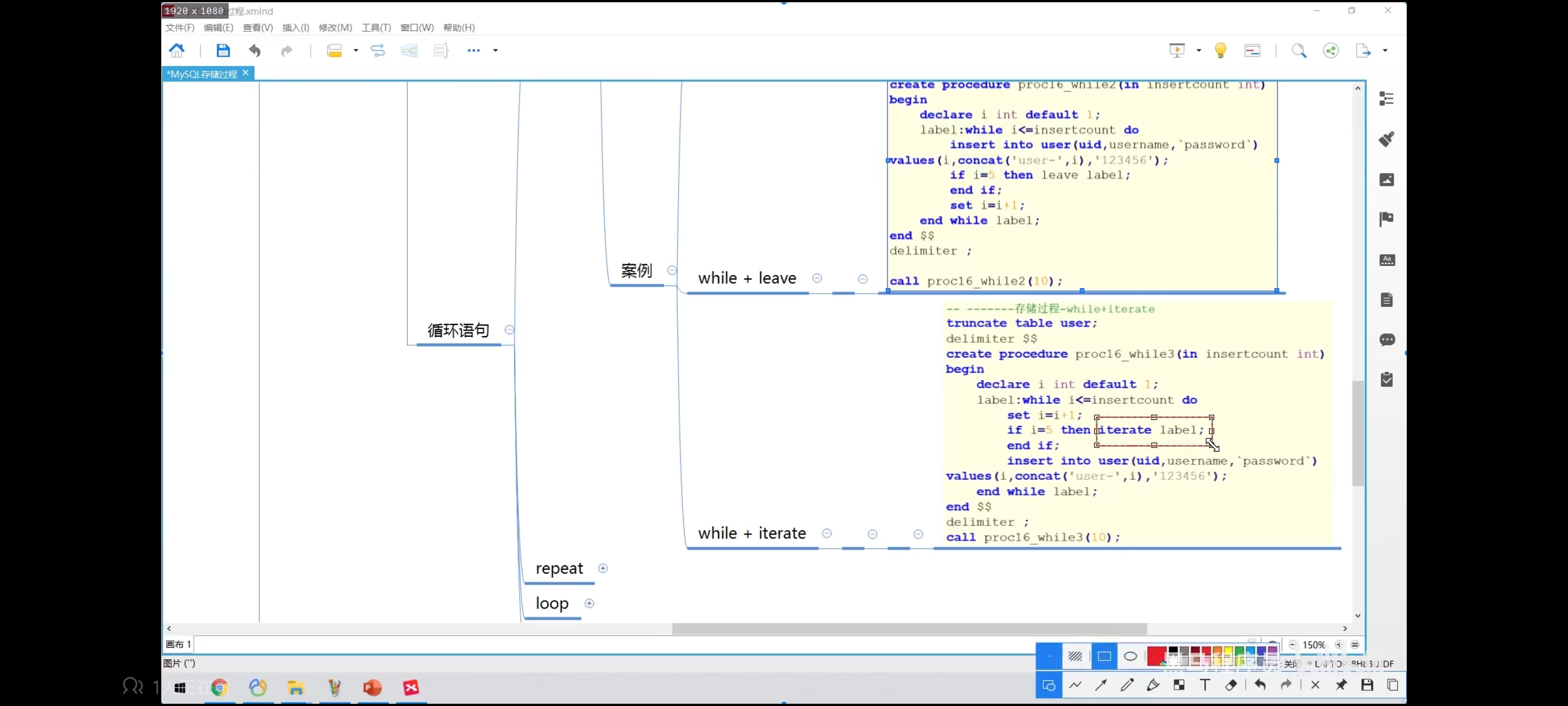1568x706 pixels.
Task: Pin the screenshot with the pushpin icon
Action: (1341, 685)
